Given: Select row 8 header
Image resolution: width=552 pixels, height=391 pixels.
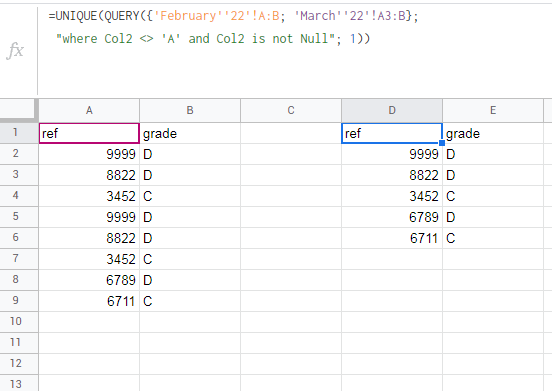Looking at the screenshot, I should (x=19, y=280).
